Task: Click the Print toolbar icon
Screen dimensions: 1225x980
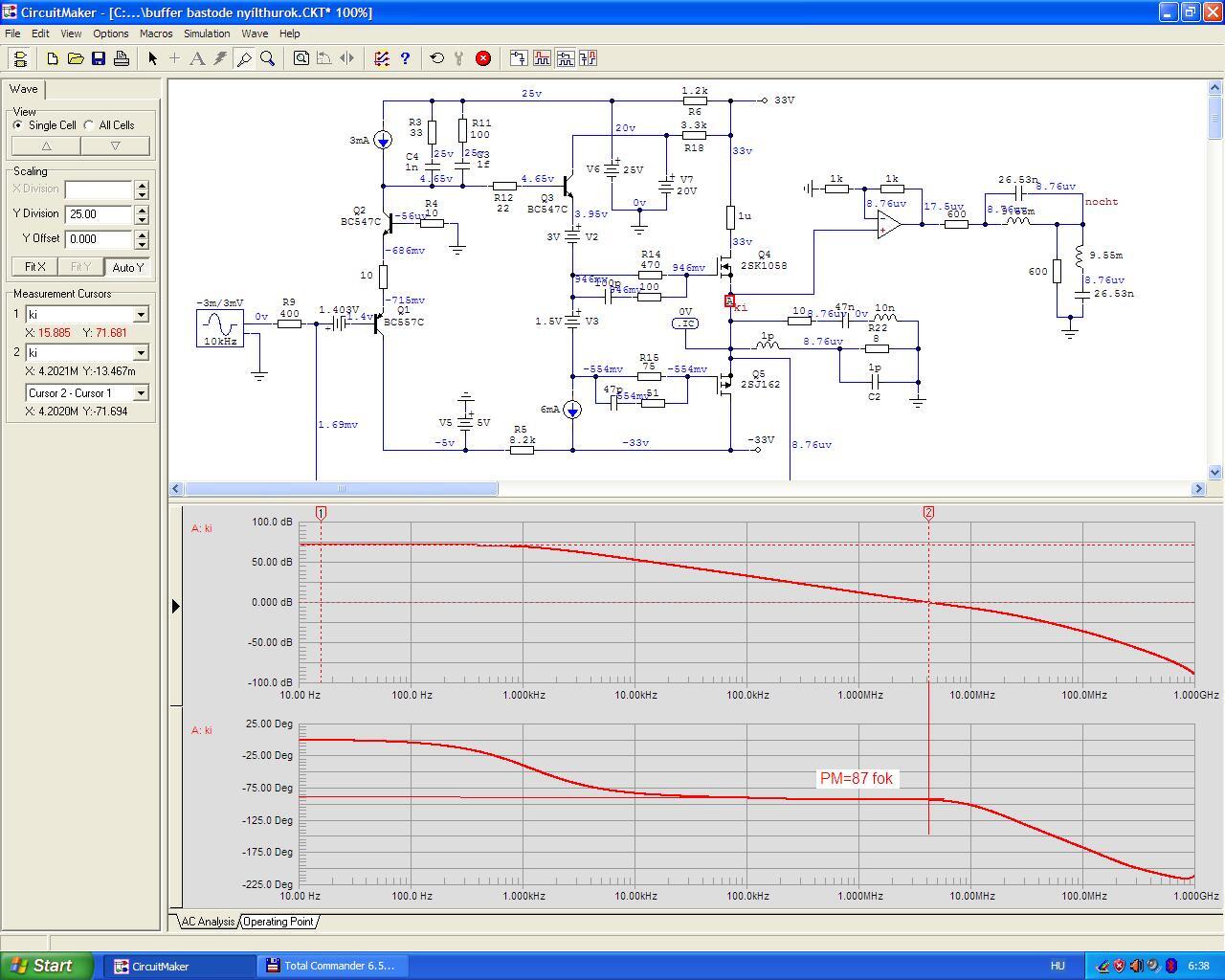Action: tap(122, 58)
